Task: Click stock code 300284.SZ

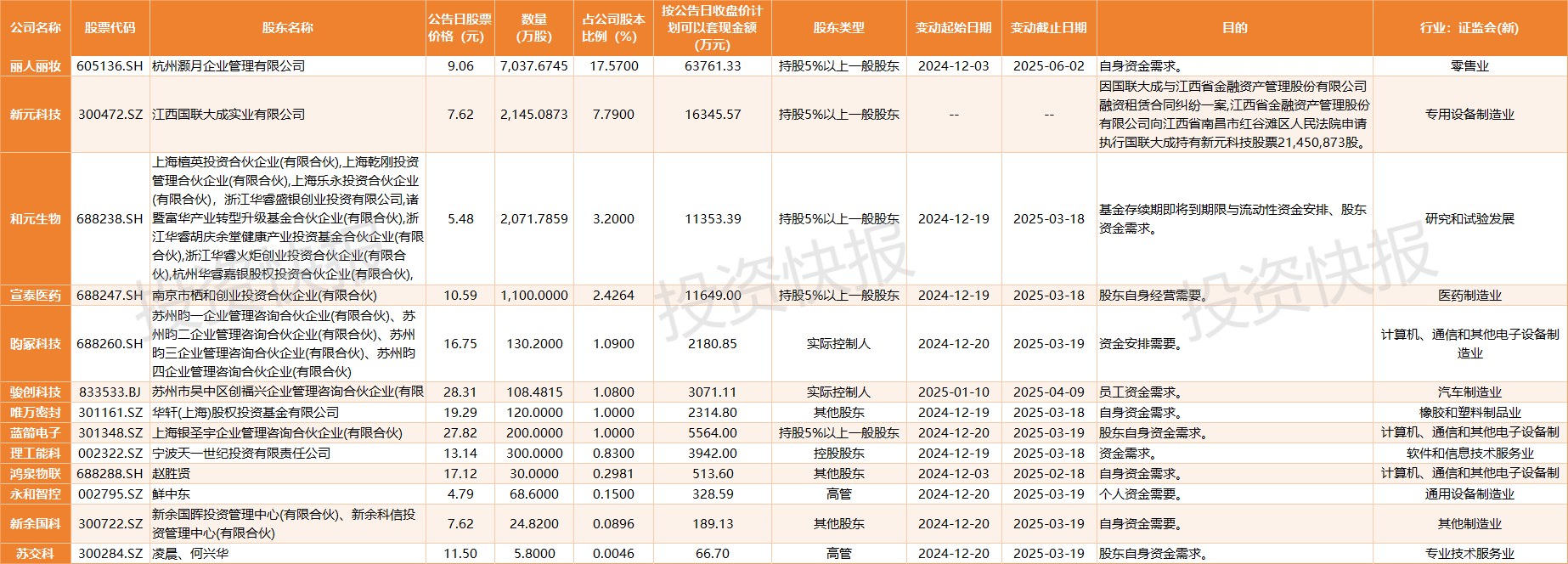Action: pos(110,554)
